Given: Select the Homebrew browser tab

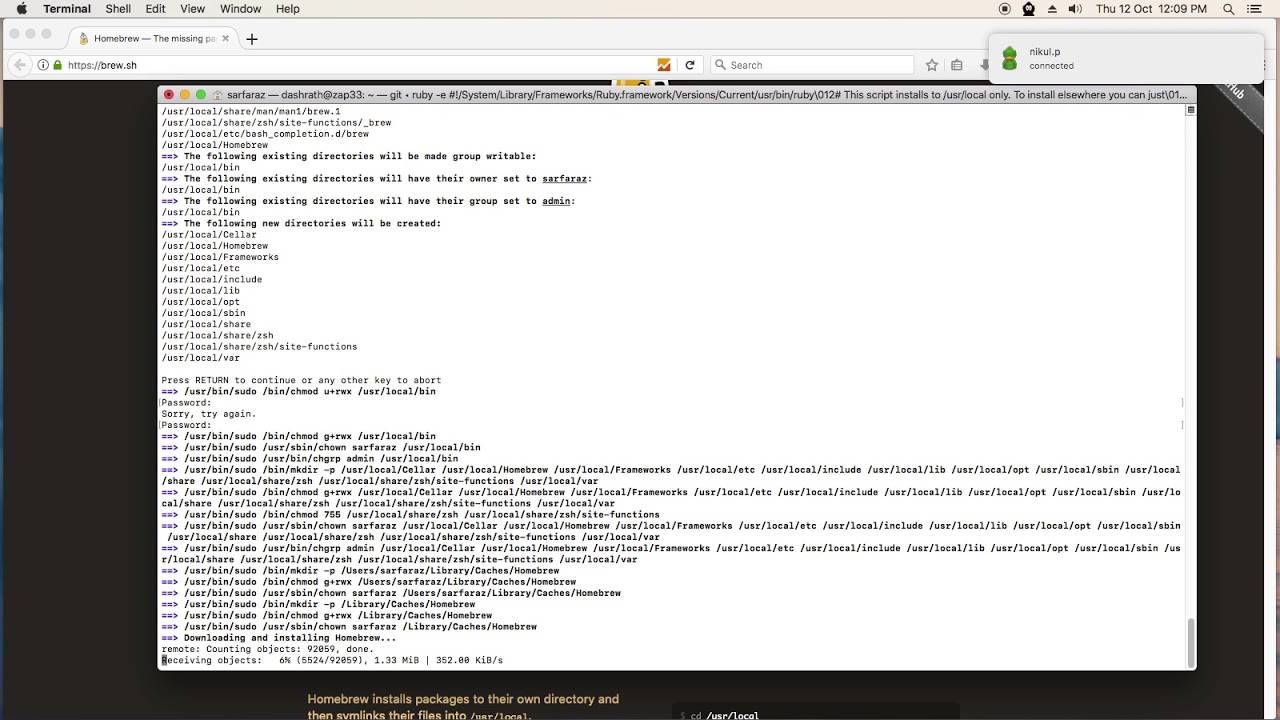Looking at the screenshot, I should [x=152, y=38].
